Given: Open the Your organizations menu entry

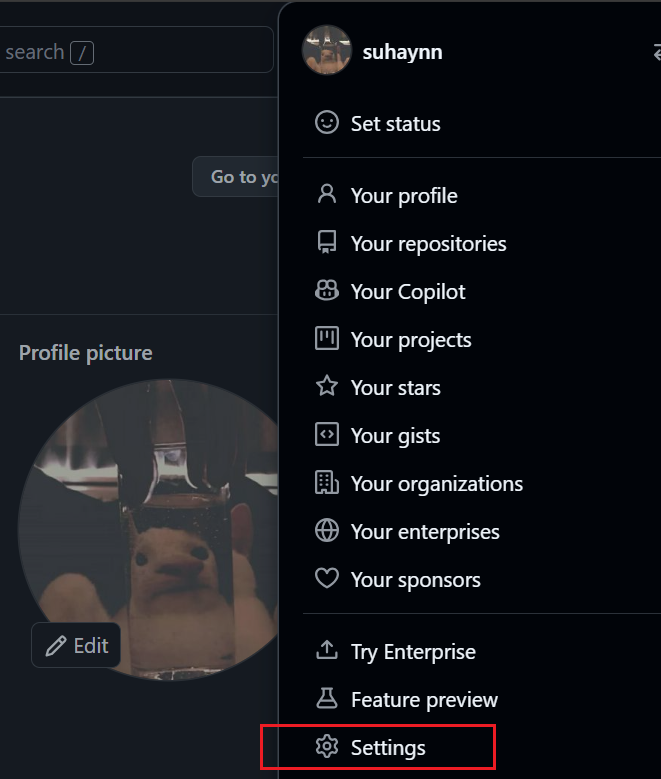Looking at the screenshot, I should (x=436, y=483).
